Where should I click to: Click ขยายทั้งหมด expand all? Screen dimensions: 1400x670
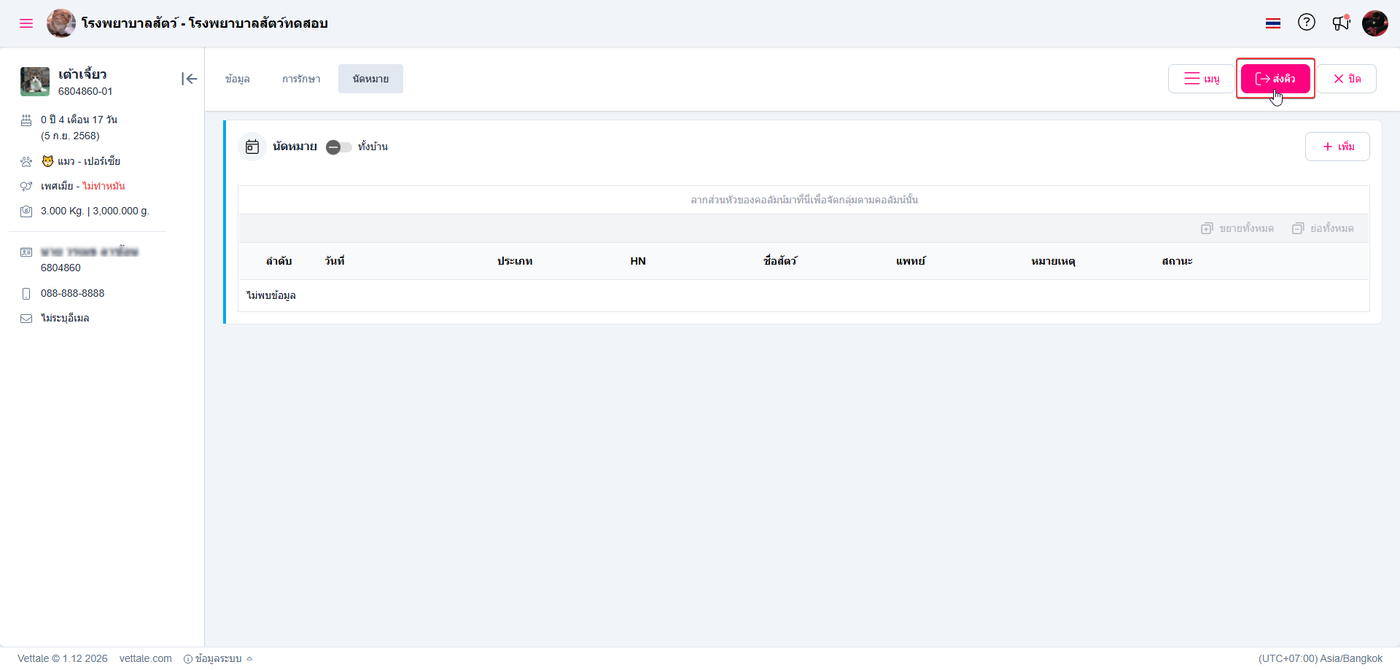coord(1238,228)
